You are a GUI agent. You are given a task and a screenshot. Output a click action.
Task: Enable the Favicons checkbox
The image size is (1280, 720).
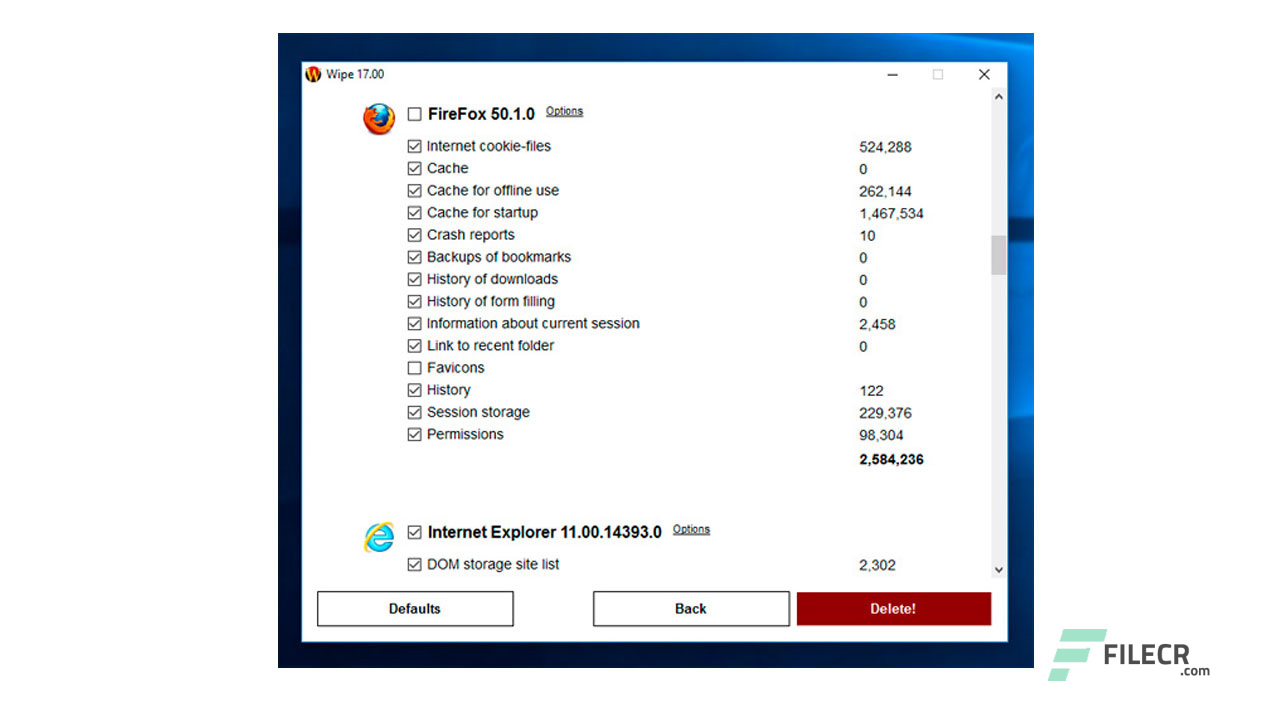pyautogui.click(x=414, y=368)
